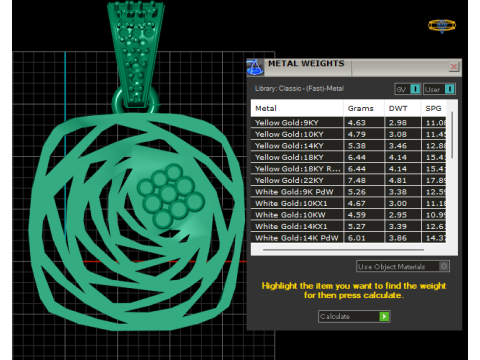Click the green arrow on Calculate
Screen dimensions: 480x360
click(384, 316)
